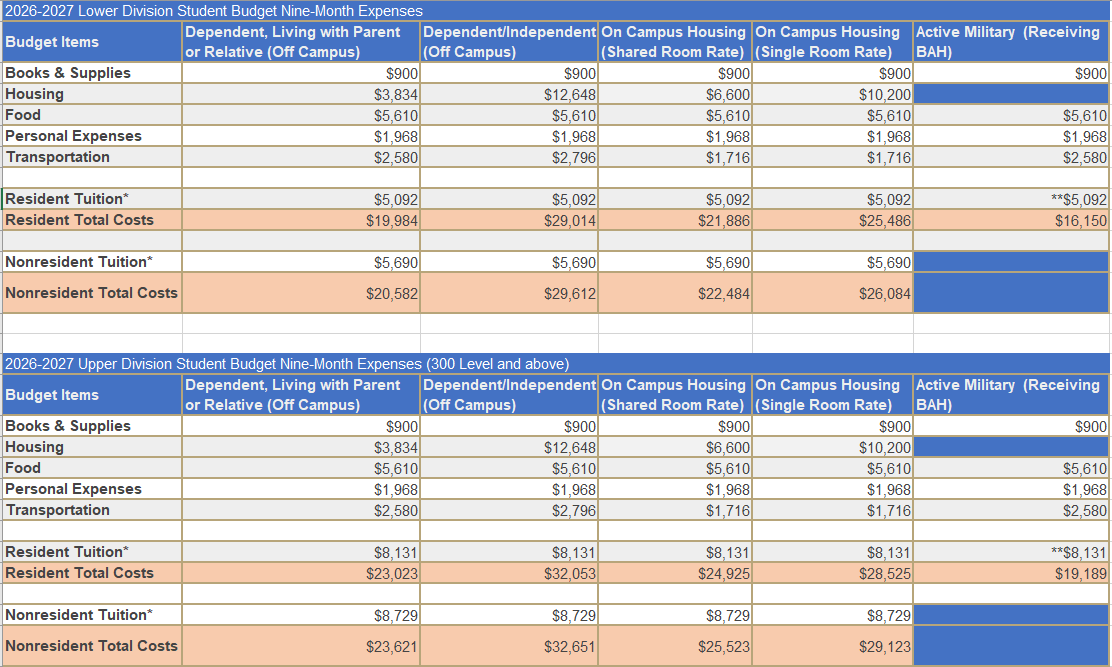Select the $24,925 Resident Total Costs cell
The image size is (1112, 667).
pos(676,573)
